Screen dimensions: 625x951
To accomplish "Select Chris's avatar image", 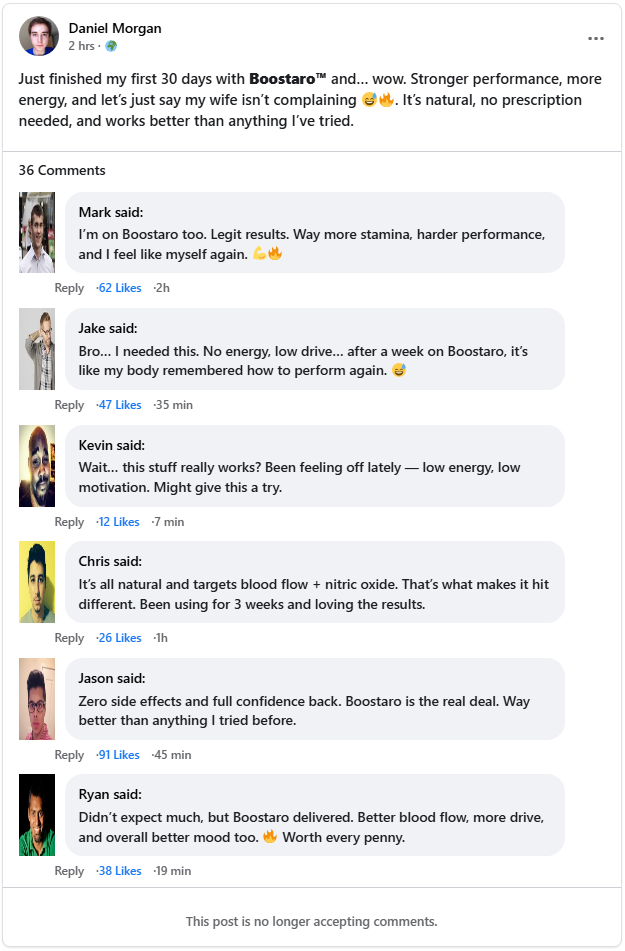I will click(37, 582).
